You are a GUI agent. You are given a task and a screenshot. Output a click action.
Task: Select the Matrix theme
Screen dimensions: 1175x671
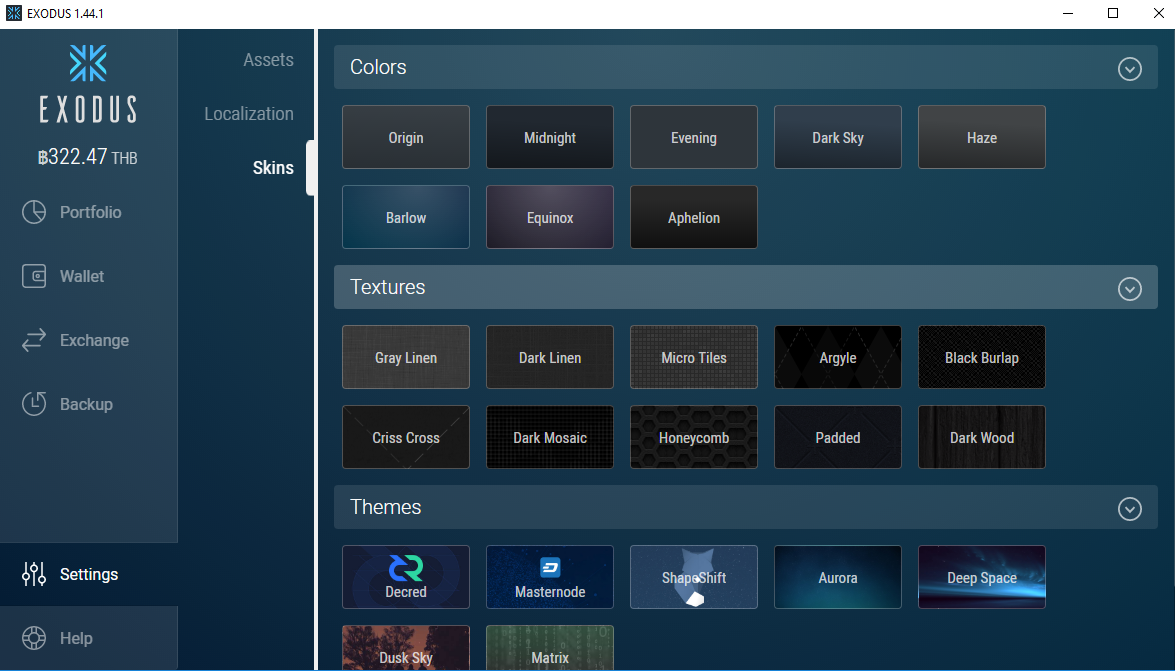click(550, 649)
